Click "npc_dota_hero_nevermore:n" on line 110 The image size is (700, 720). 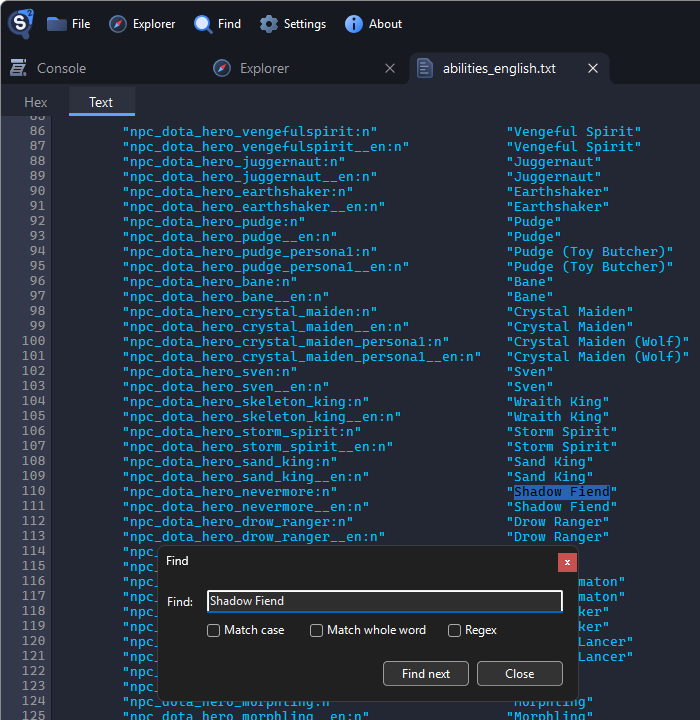pos(230,492)
